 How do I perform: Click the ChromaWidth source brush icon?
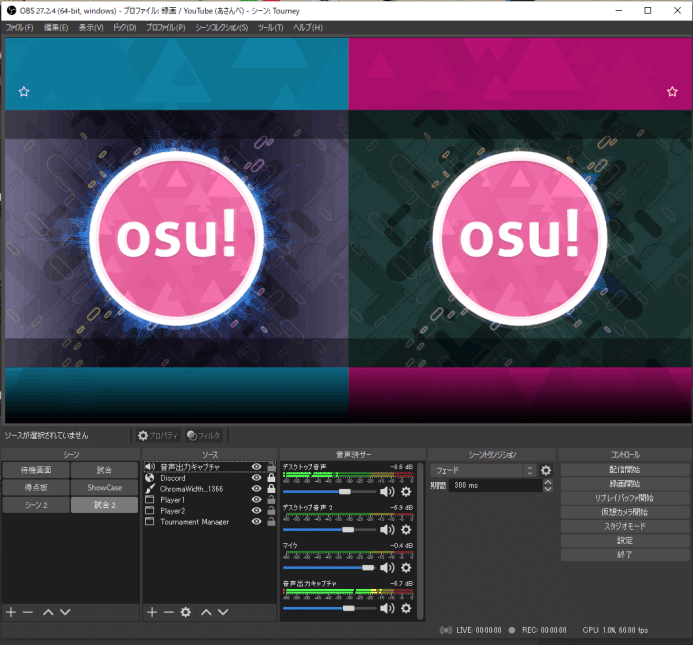click(x=150, y=489)
